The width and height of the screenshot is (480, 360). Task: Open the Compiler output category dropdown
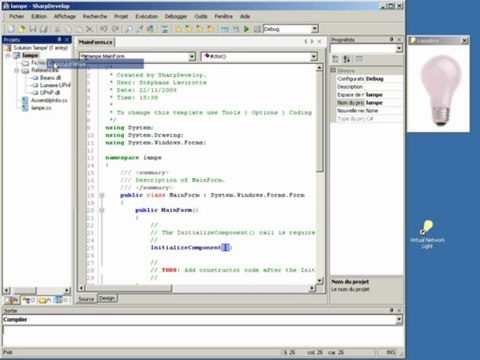[399, 319]
